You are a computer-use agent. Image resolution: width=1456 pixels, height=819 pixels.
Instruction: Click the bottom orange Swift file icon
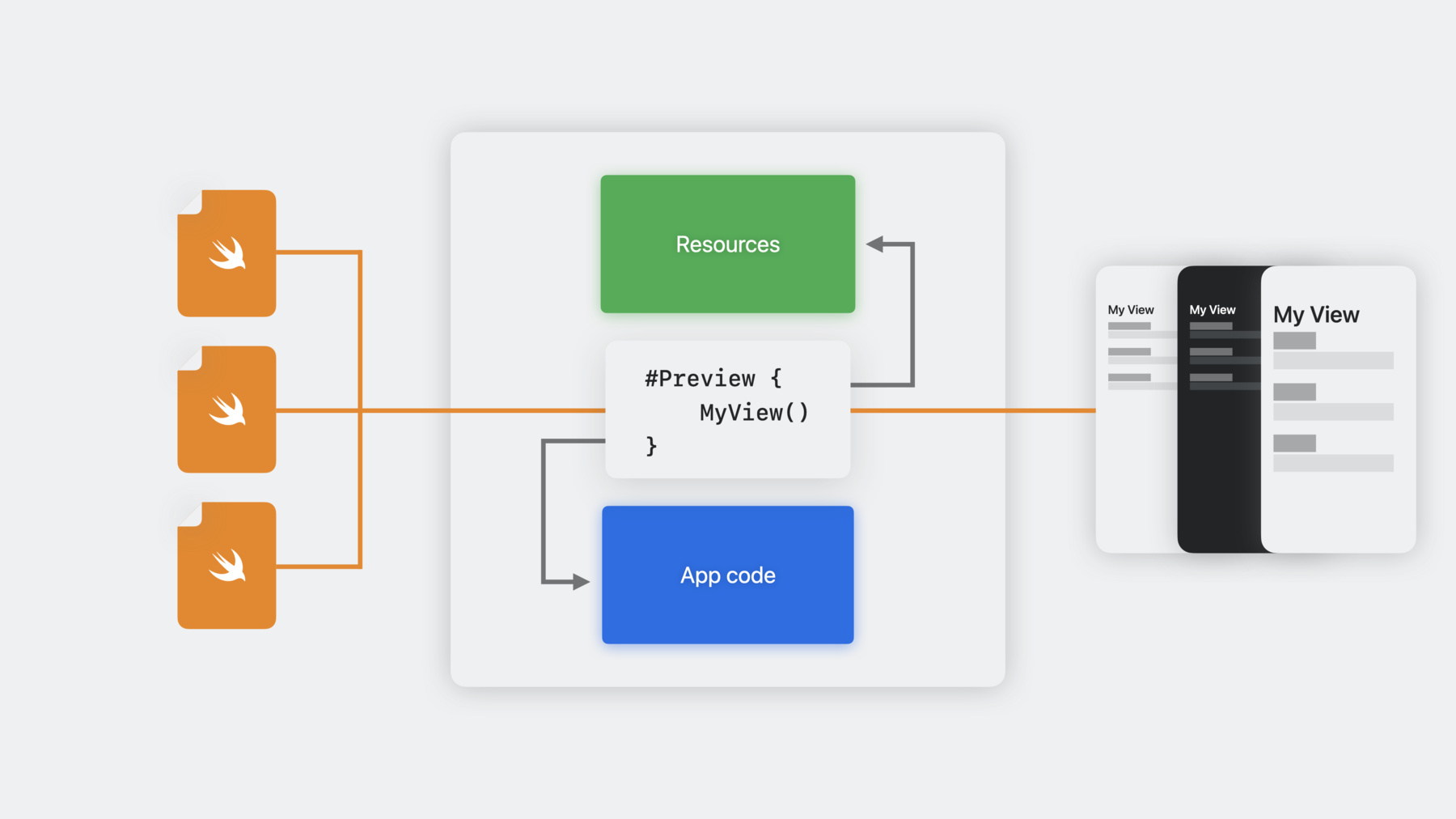pos(226,566)
